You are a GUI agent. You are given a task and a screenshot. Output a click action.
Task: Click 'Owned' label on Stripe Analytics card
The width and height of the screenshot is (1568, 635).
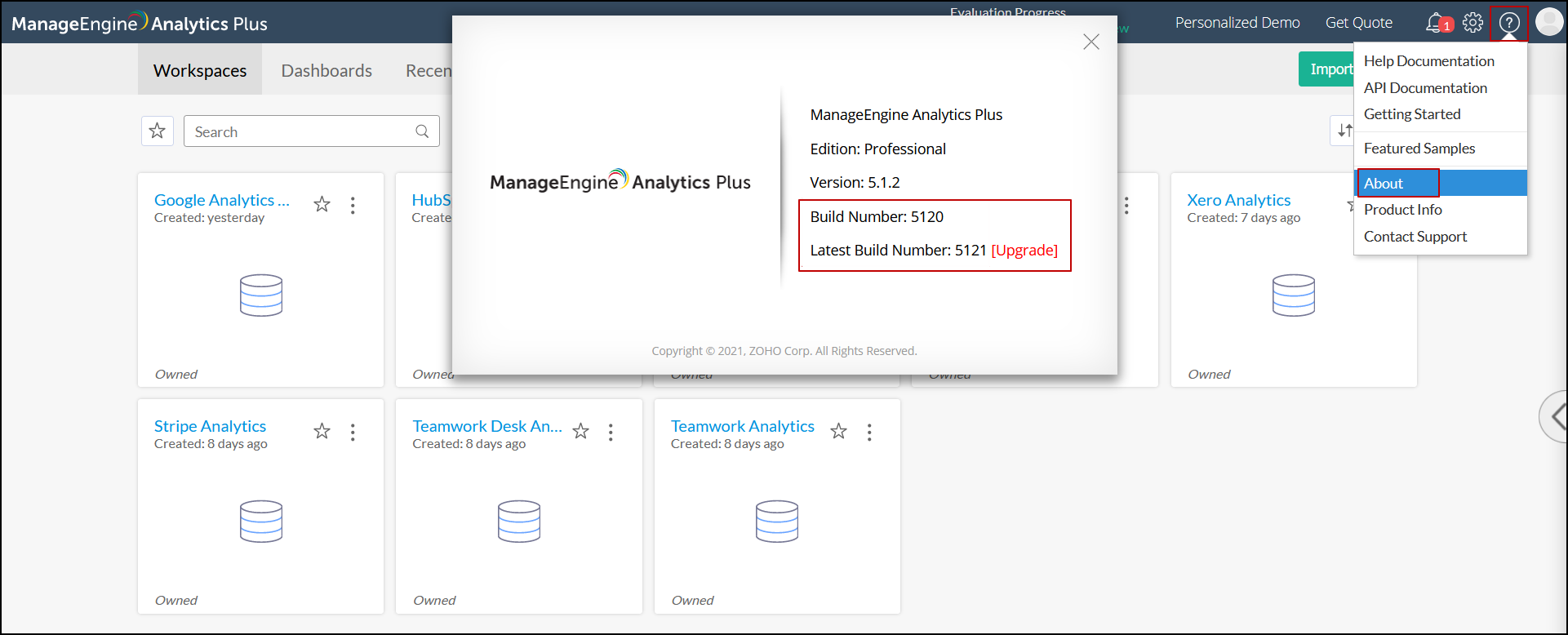(176, 601)
